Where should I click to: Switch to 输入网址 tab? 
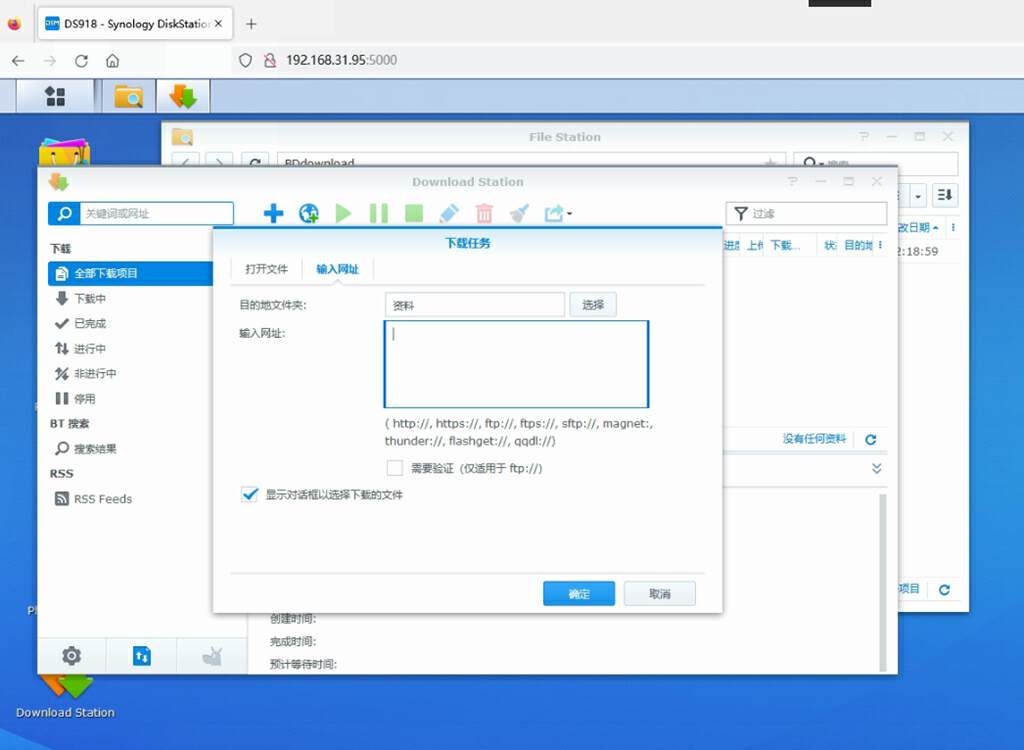338,269
